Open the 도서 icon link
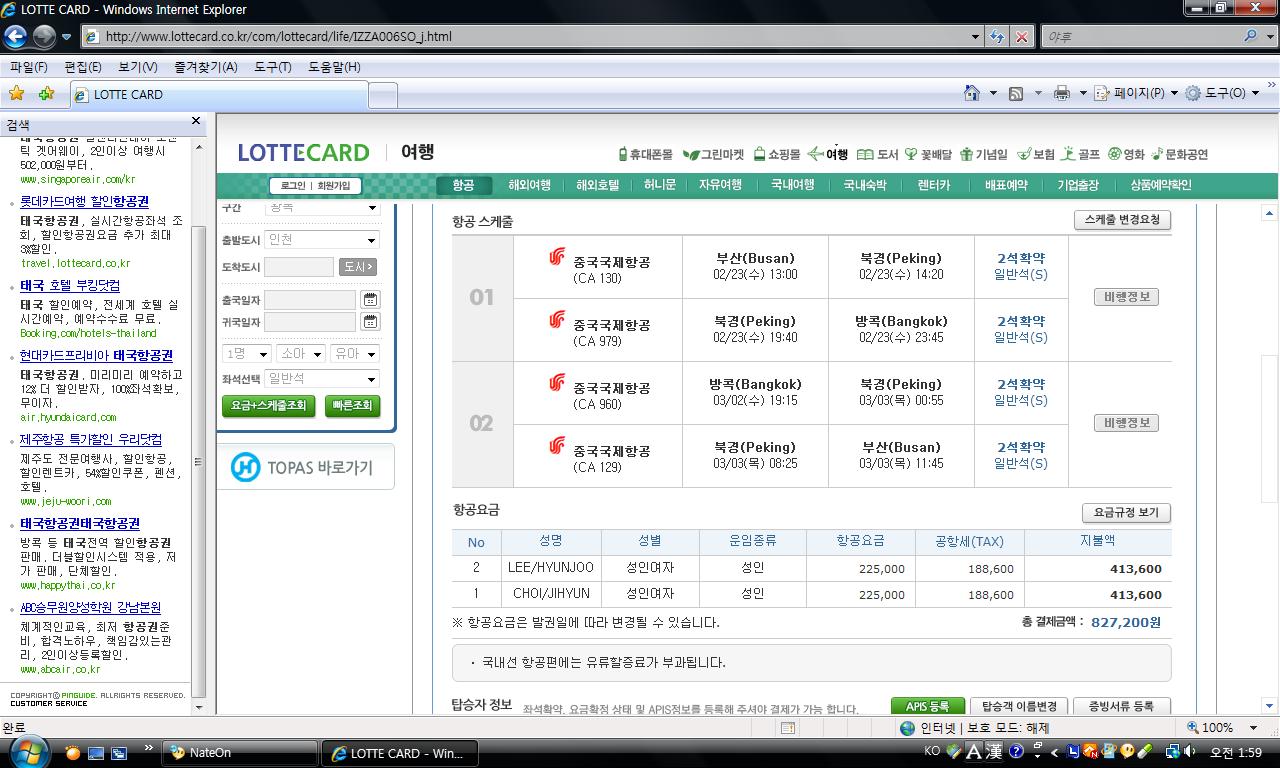This screenshot has width=1280, height=768. tap(877, 154)
